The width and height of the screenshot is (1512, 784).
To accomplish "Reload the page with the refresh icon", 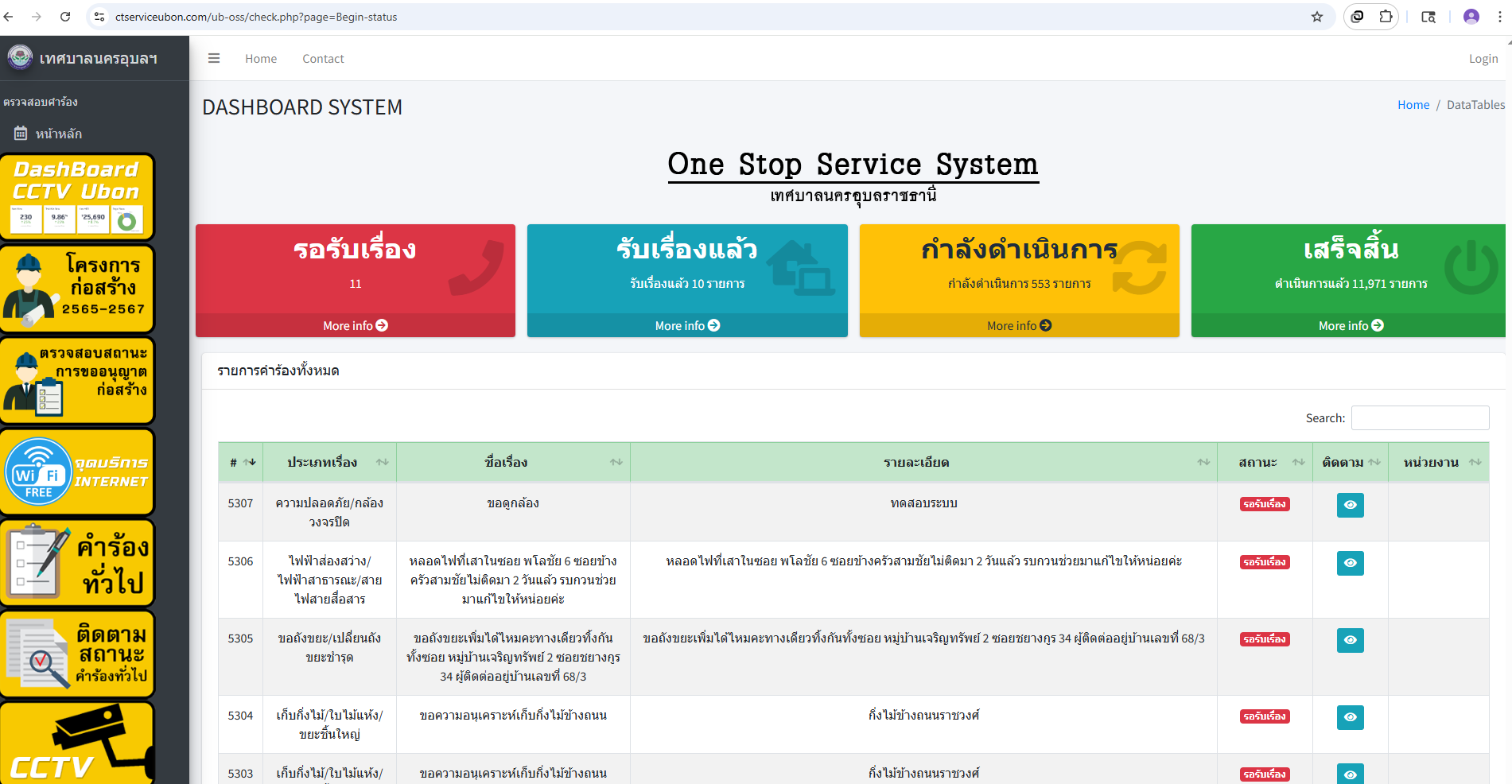I will pos(65,17).
